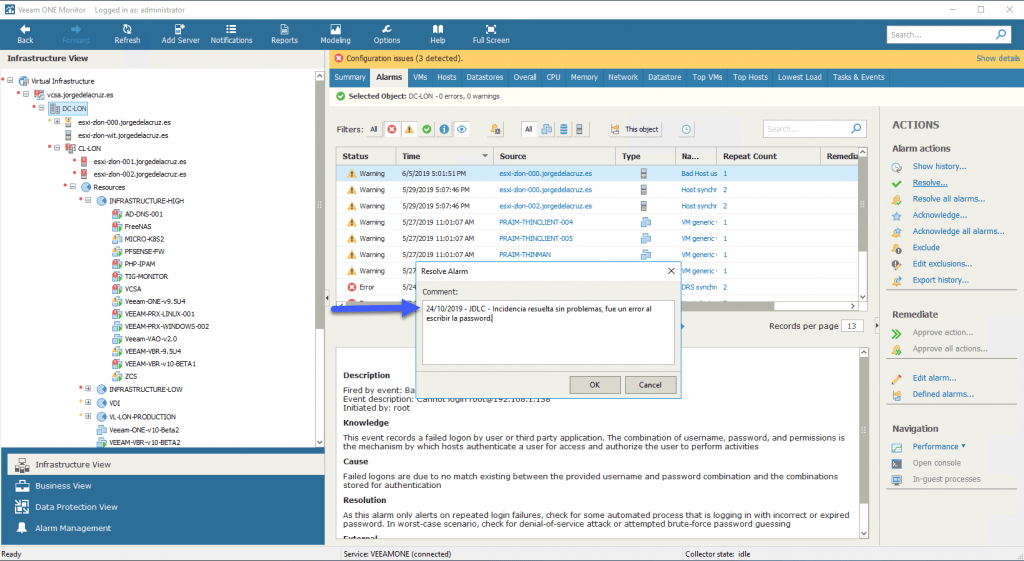Collapse the Virtual Infrastructure tree node
The image size is (1024, 561).
click(x=10, y=80)
